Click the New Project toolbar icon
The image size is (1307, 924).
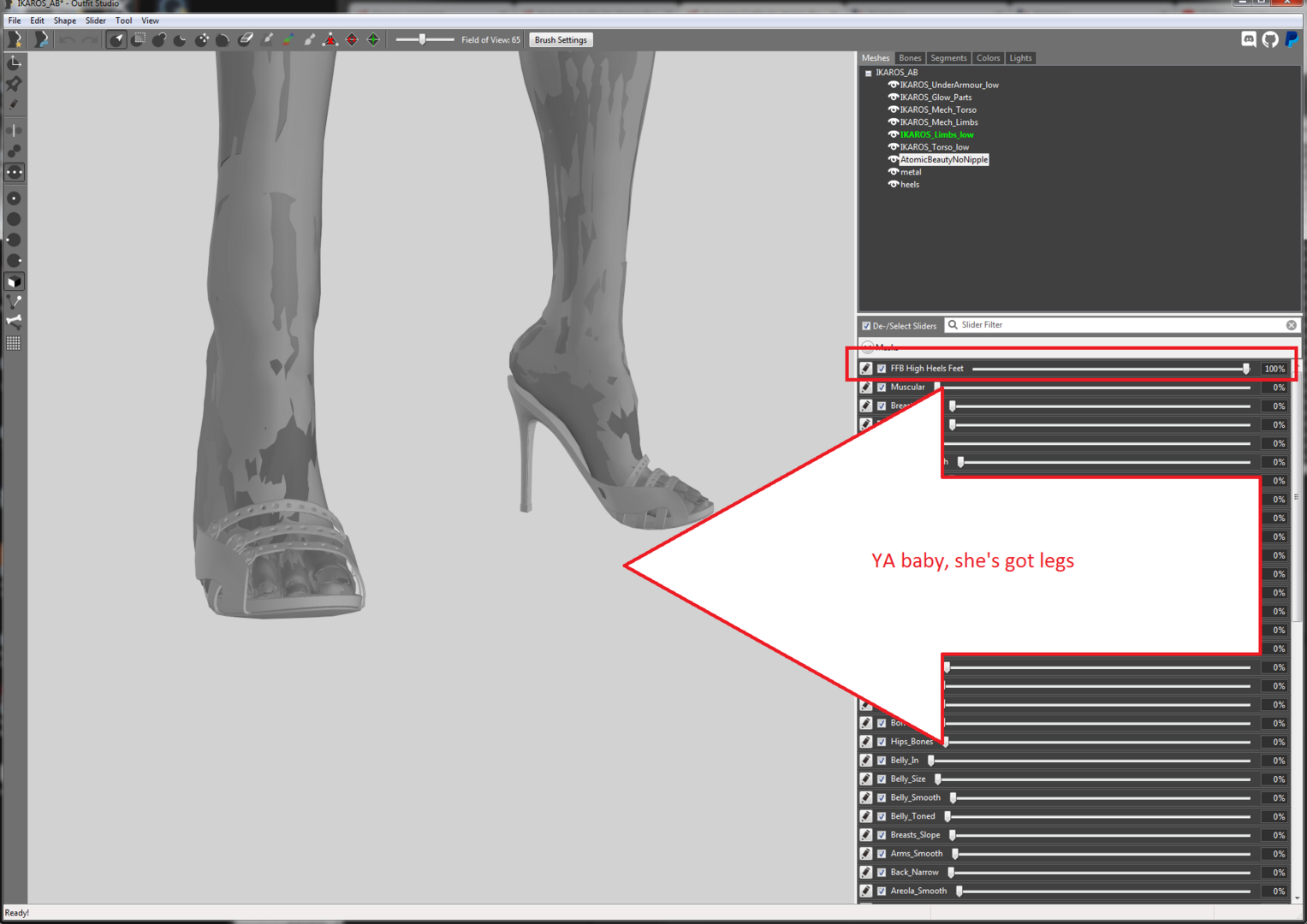(x=15, y=39)
